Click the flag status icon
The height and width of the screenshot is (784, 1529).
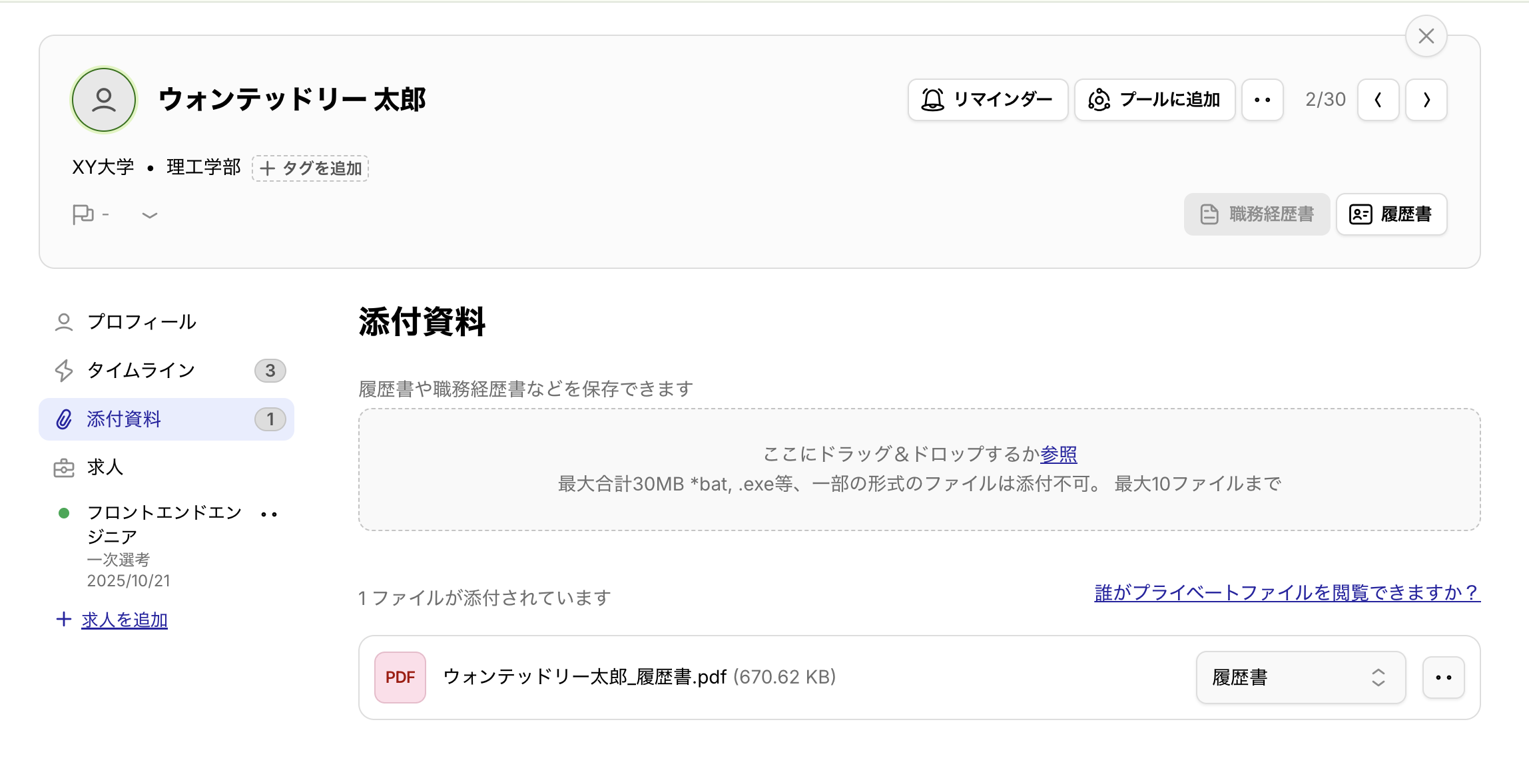pyautogui.click(x=83, y=214)
